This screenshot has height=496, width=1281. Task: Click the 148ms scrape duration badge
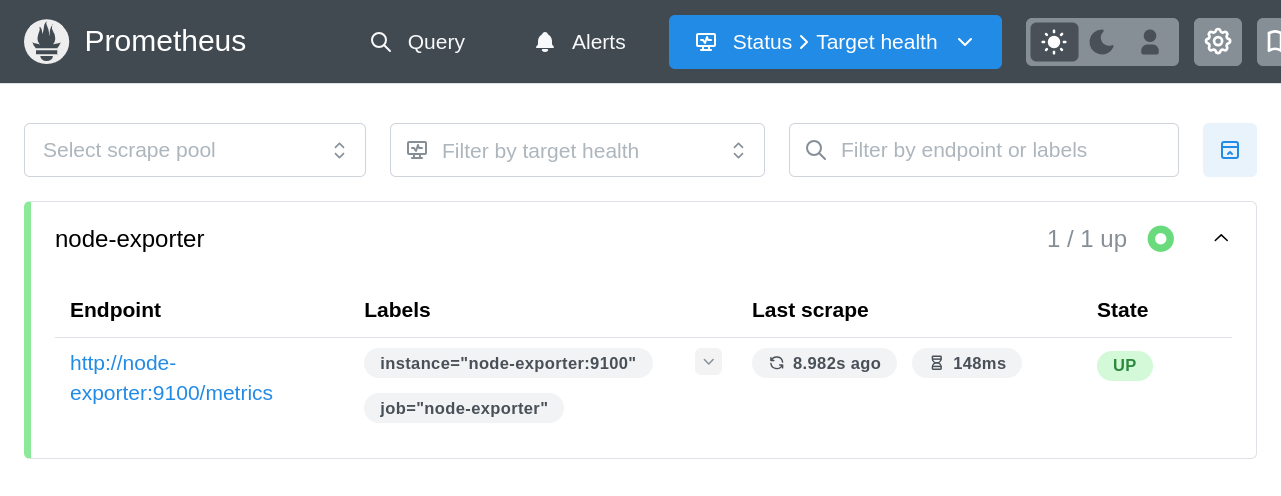pos(967,363)
